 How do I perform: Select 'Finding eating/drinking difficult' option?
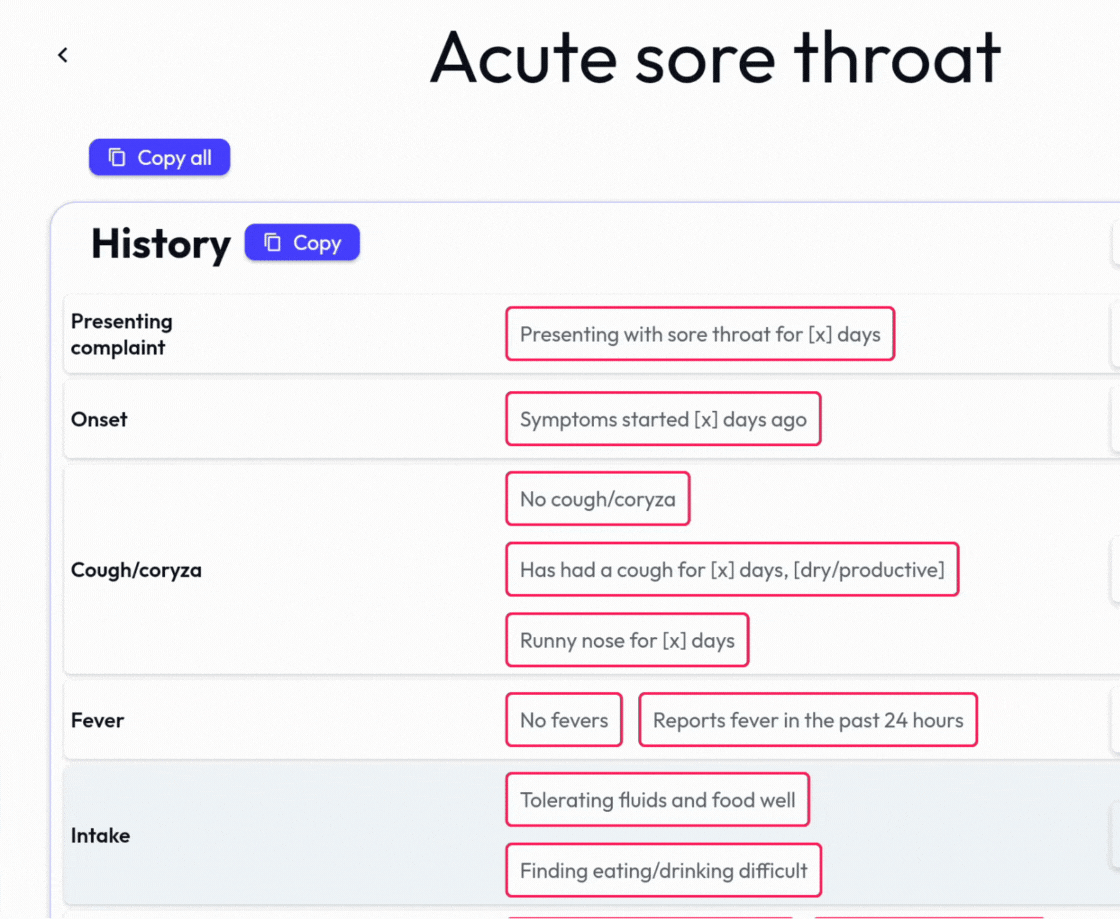pos(663,870)
